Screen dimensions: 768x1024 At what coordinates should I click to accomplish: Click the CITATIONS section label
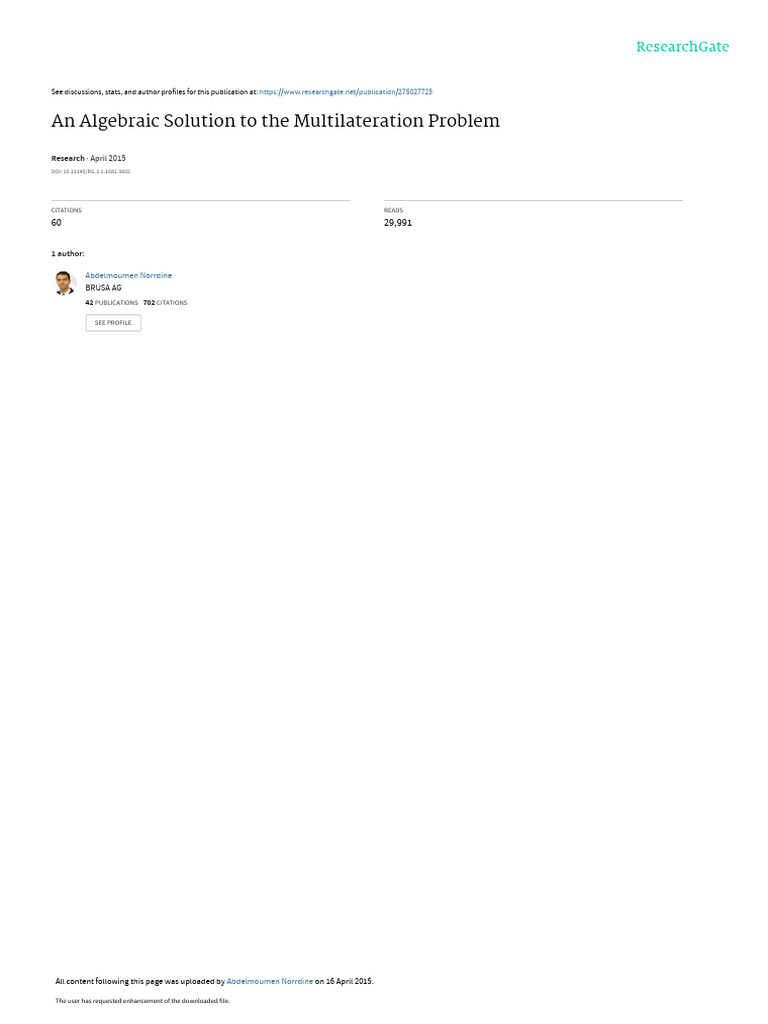67,210
